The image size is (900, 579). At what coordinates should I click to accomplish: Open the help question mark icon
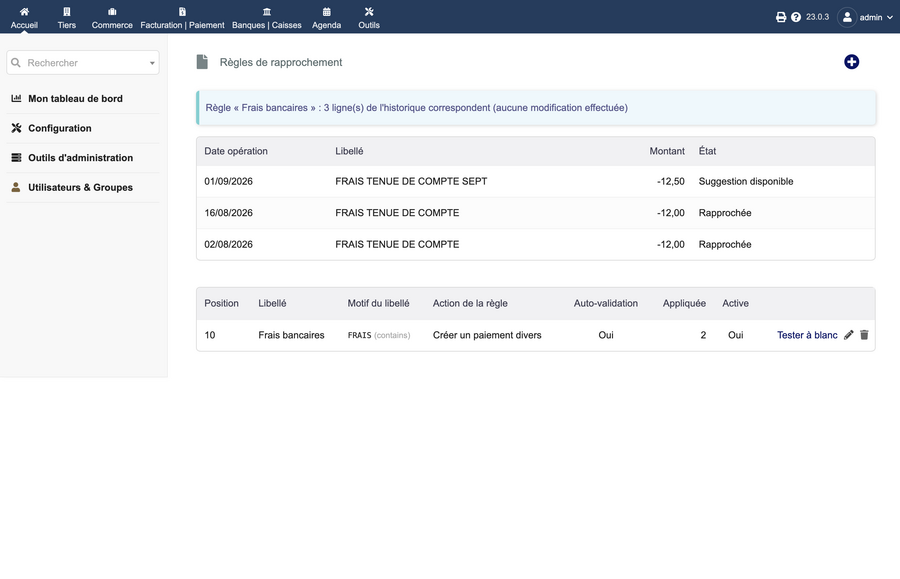796,17
